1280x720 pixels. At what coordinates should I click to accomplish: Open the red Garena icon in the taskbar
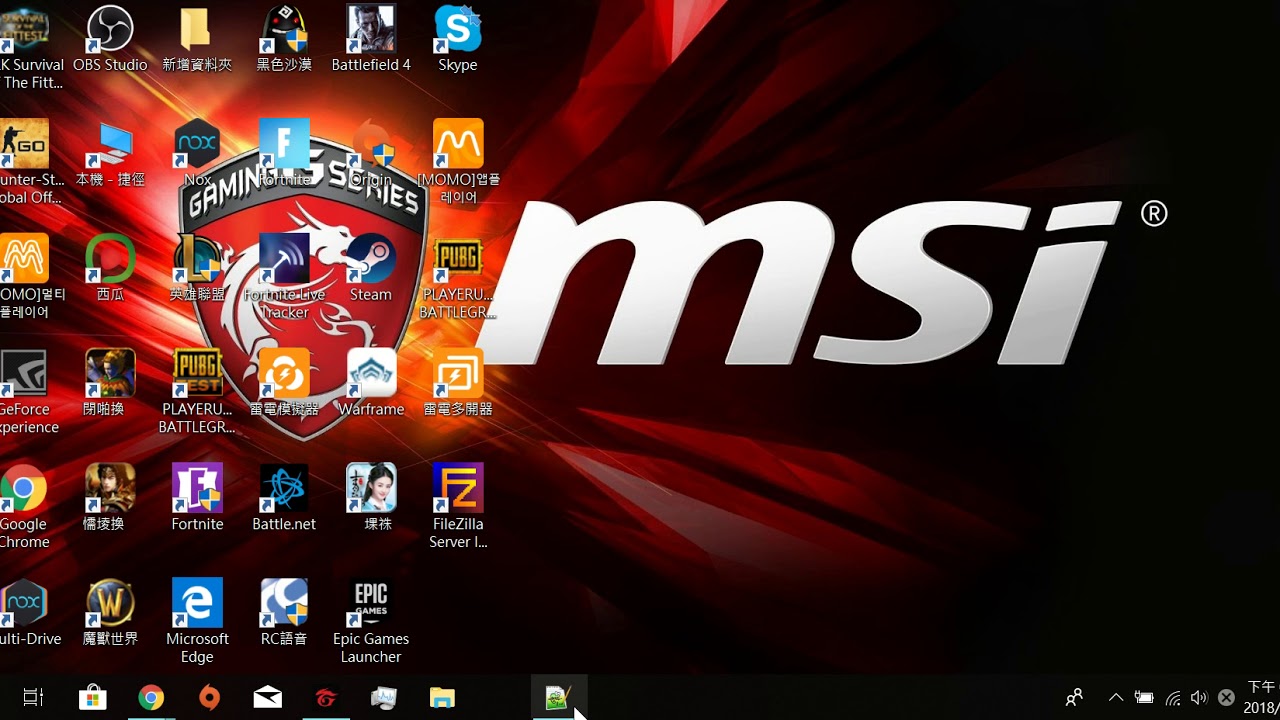[326, 698]
